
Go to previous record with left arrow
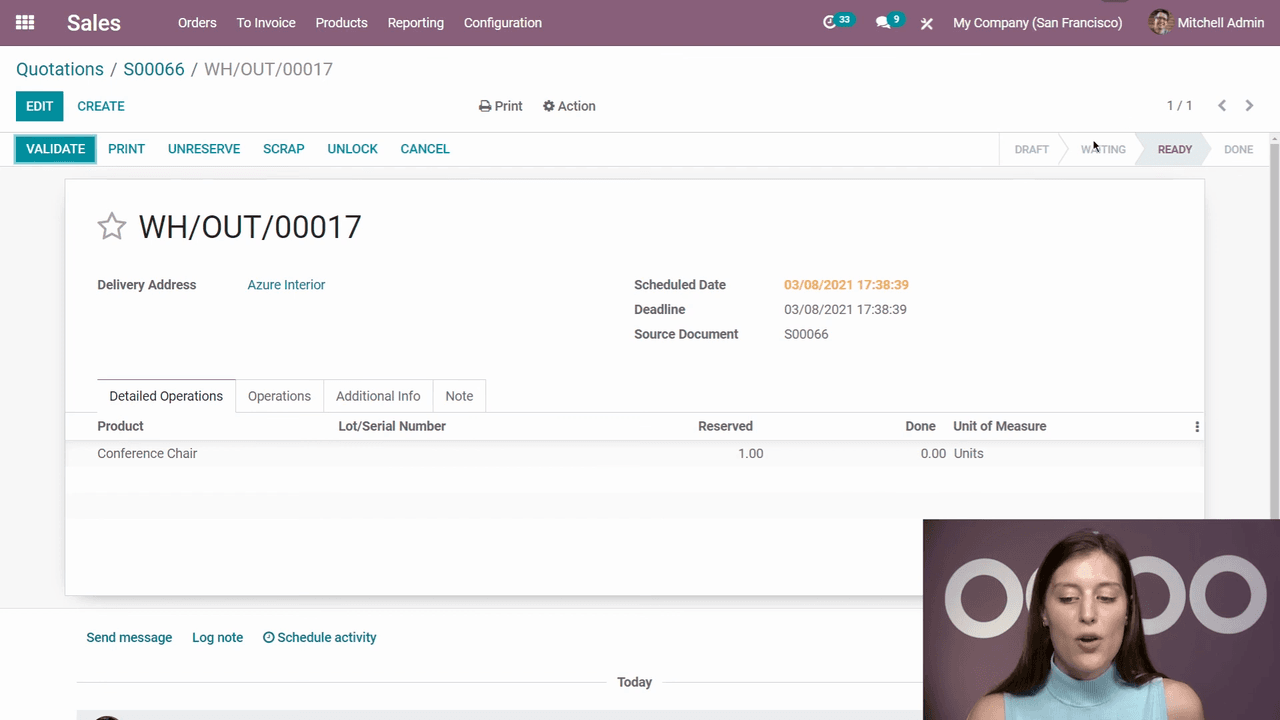1222,106
